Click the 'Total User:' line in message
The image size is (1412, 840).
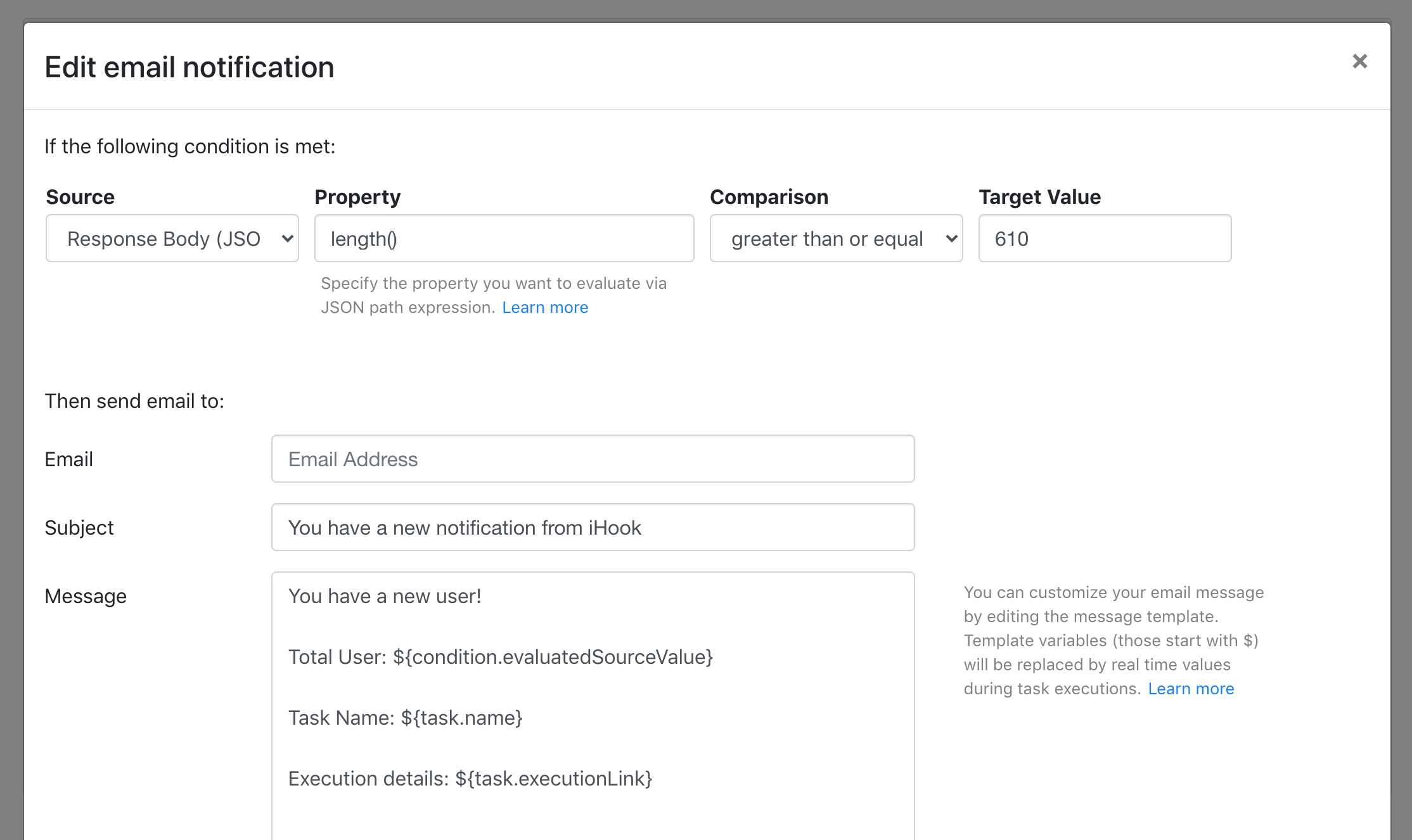(501, 657)
